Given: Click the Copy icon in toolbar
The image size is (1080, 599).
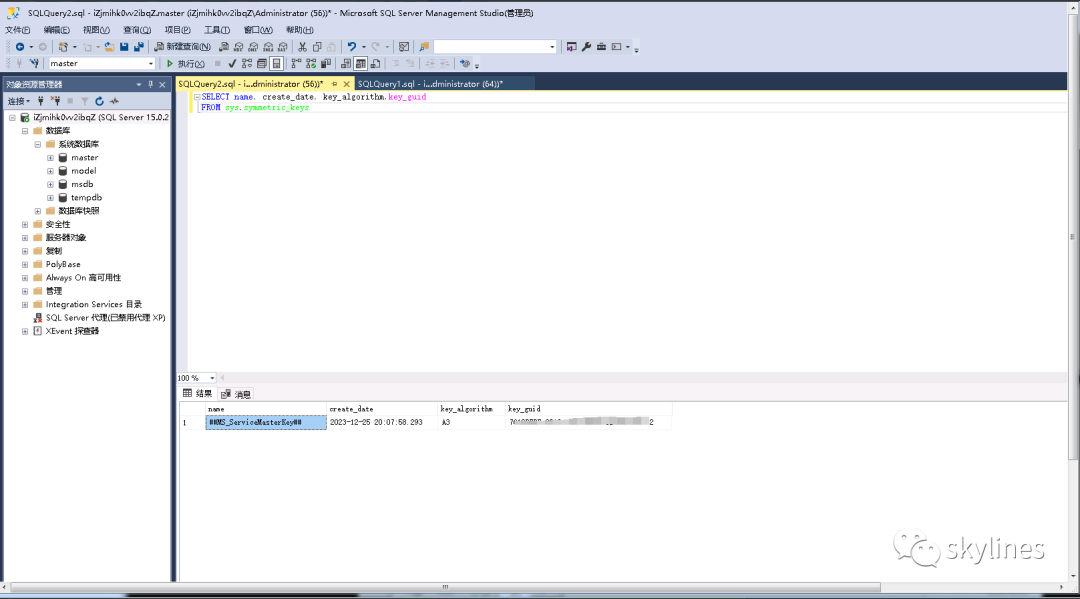Looking at the screenshot, I should click(318, 47).
